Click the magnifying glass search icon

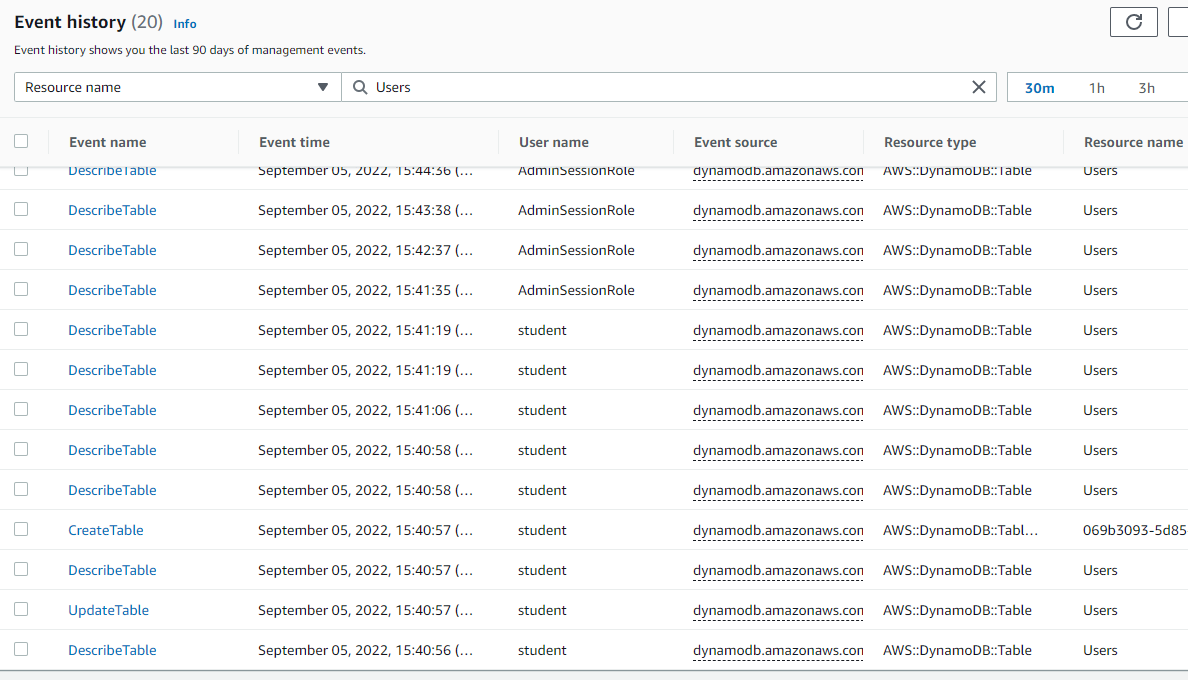click(x=359, y=87)
